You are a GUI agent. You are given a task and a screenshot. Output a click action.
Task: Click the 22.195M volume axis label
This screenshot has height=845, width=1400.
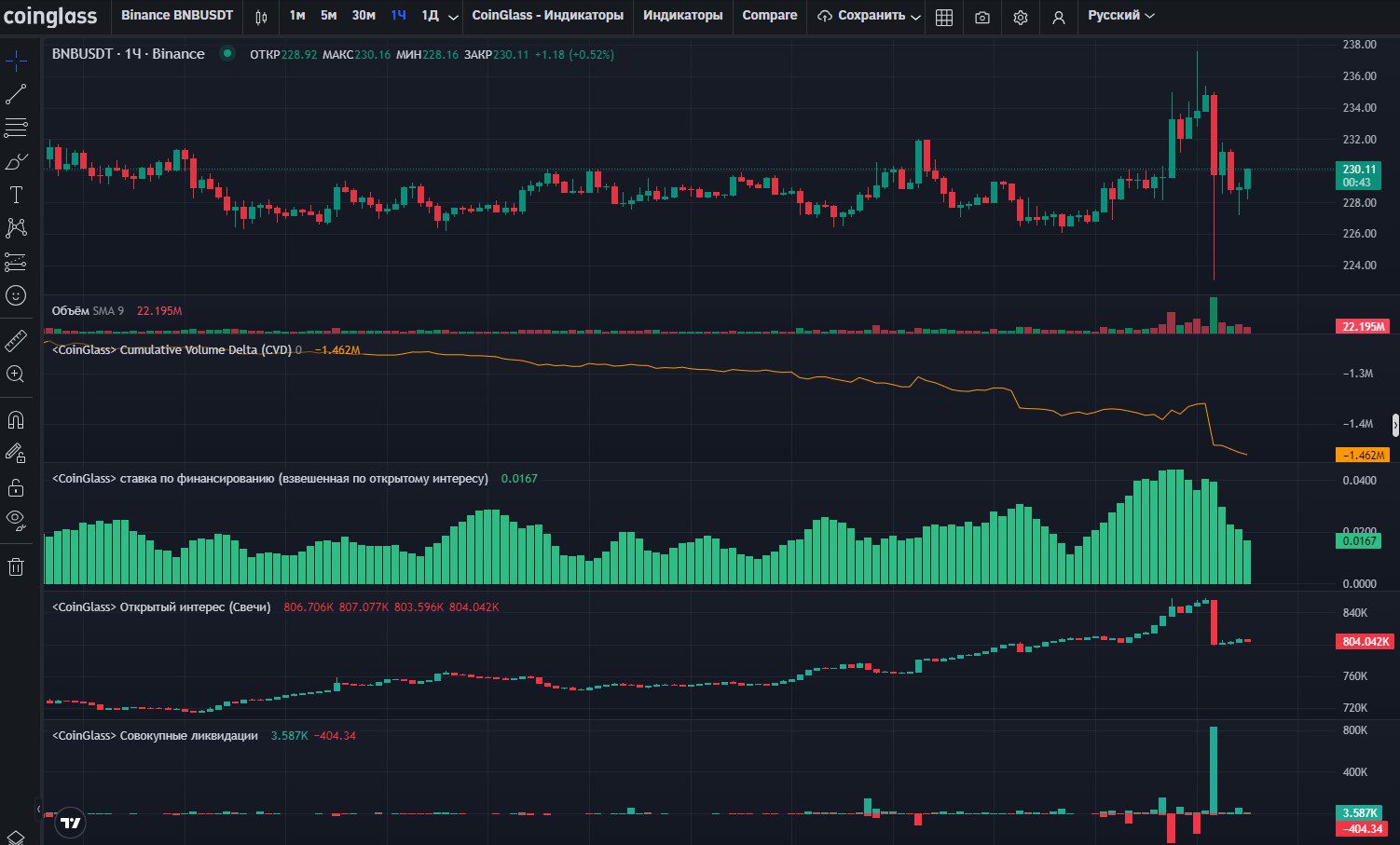click(x=1364, y=326)
